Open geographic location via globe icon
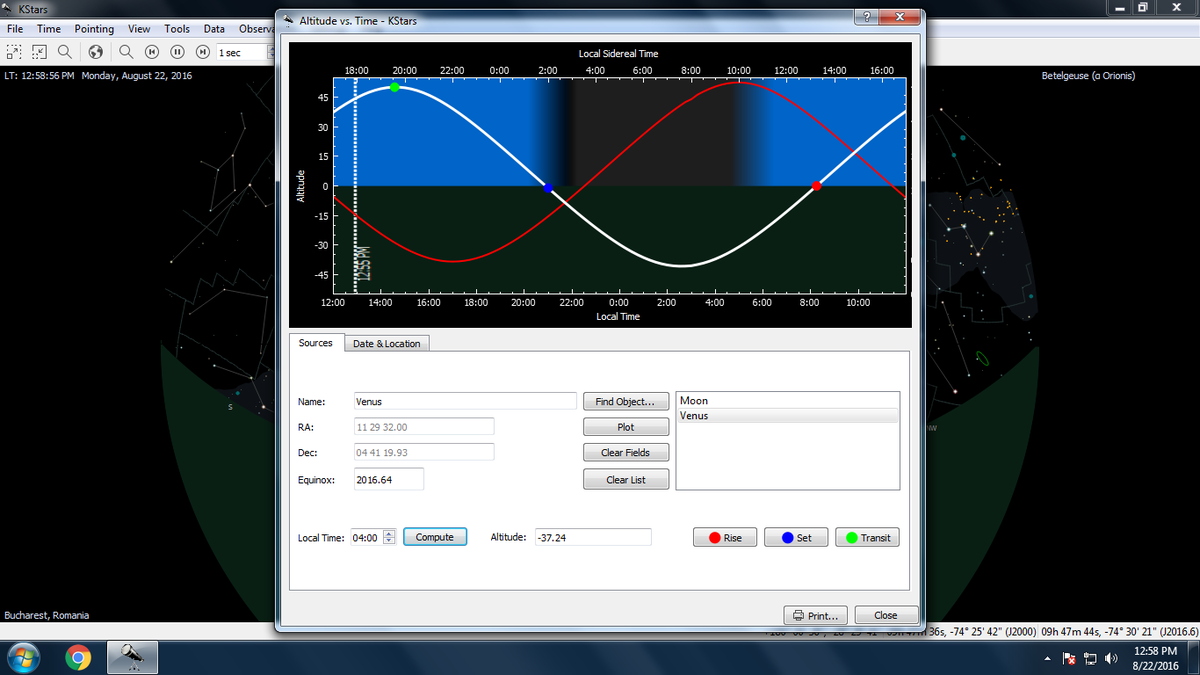Viewport: 1200px width, 675px height. 97,52
